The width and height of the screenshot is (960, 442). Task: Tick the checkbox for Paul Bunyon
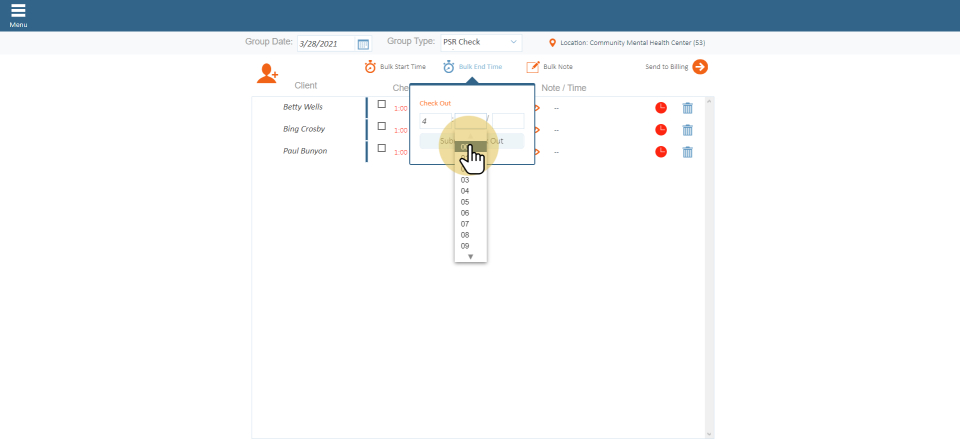coord(381,148)
